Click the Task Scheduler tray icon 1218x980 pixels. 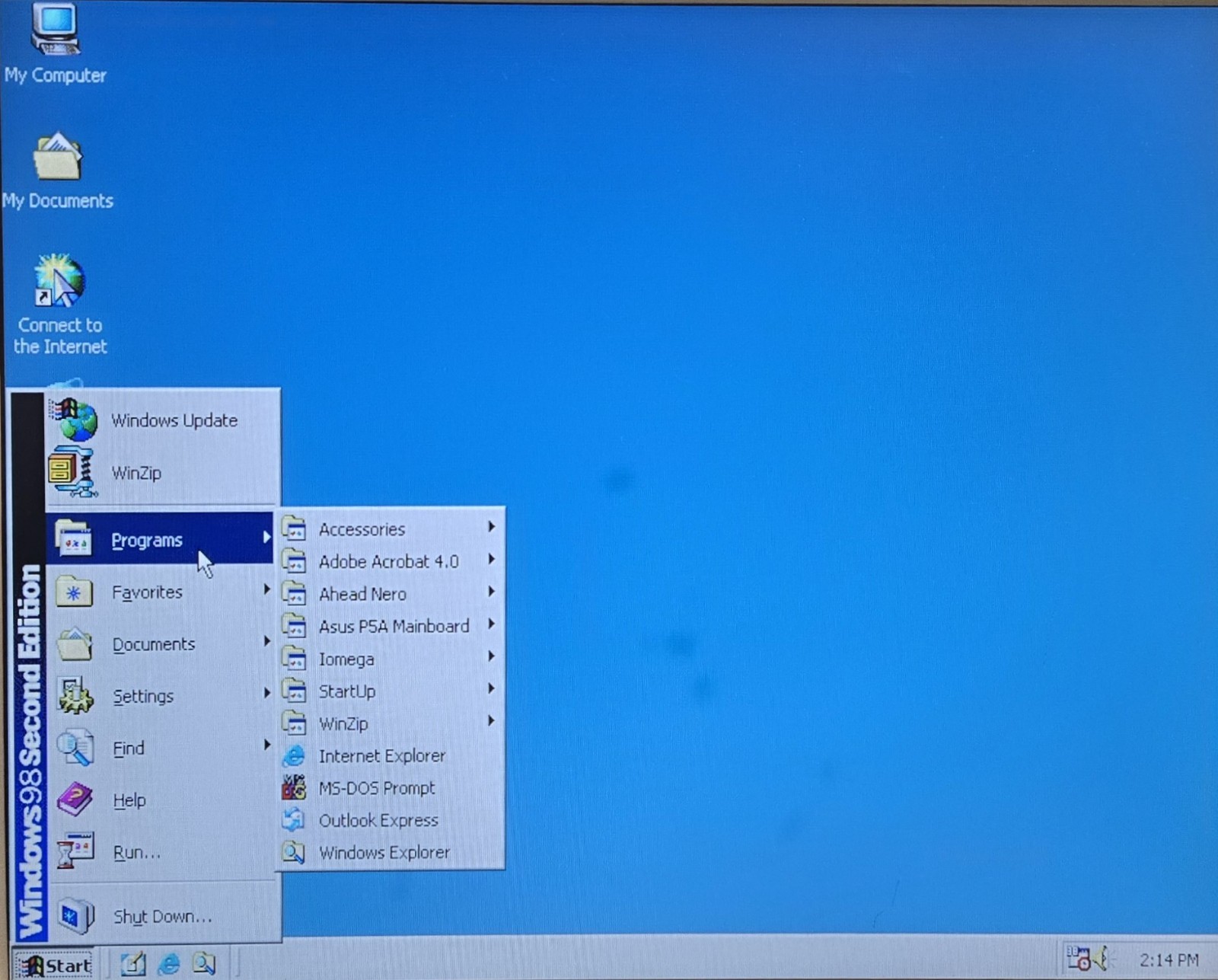click(1078, 958)
